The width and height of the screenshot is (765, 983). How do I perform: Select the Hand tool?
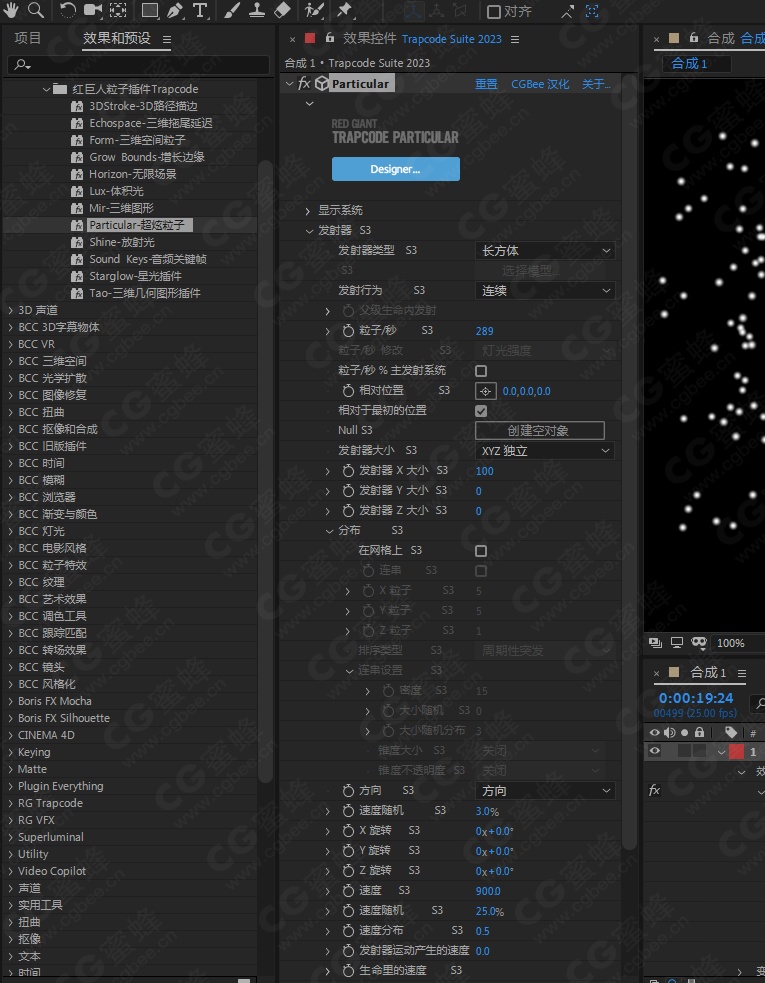point(11,9)
